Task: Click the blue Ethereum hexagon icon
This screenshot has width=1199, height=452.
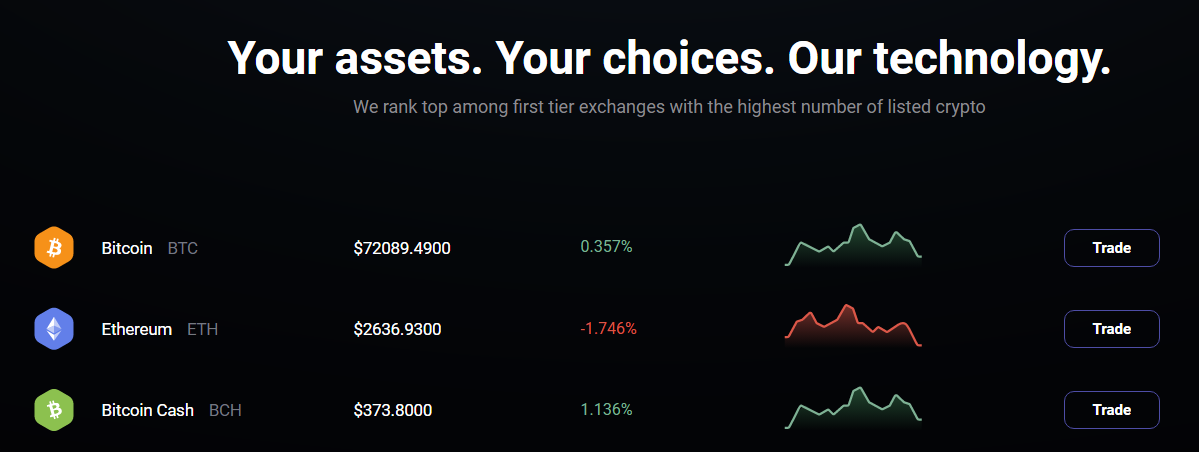Action: tap(54, 329)
